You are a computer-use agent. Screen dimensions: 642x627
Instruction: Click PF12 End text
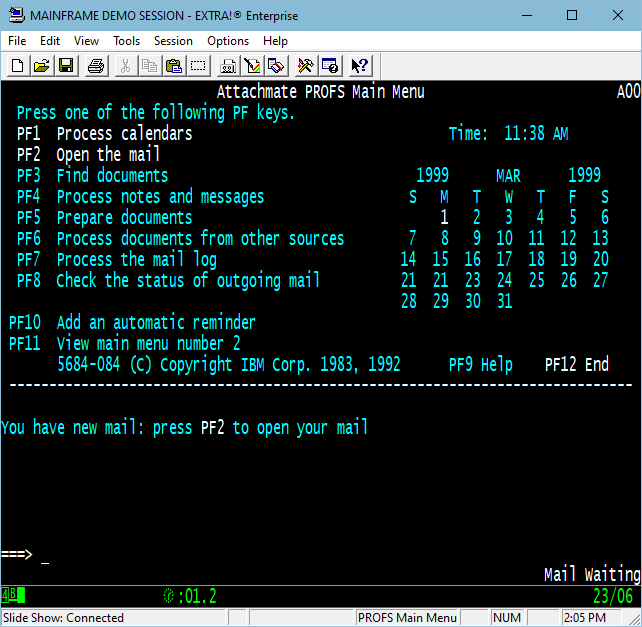(x=576, y=364)
